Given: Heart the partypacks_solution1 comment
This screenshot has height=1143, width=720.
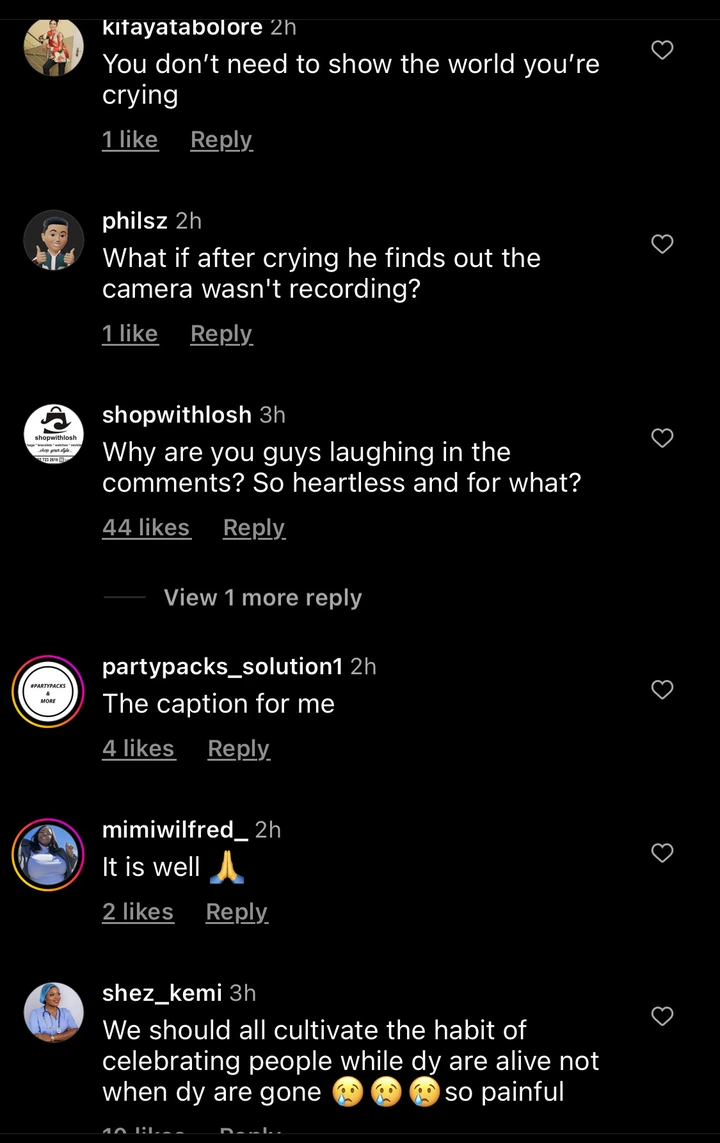Looking at the screenshot, I should [x=662, y=689].
